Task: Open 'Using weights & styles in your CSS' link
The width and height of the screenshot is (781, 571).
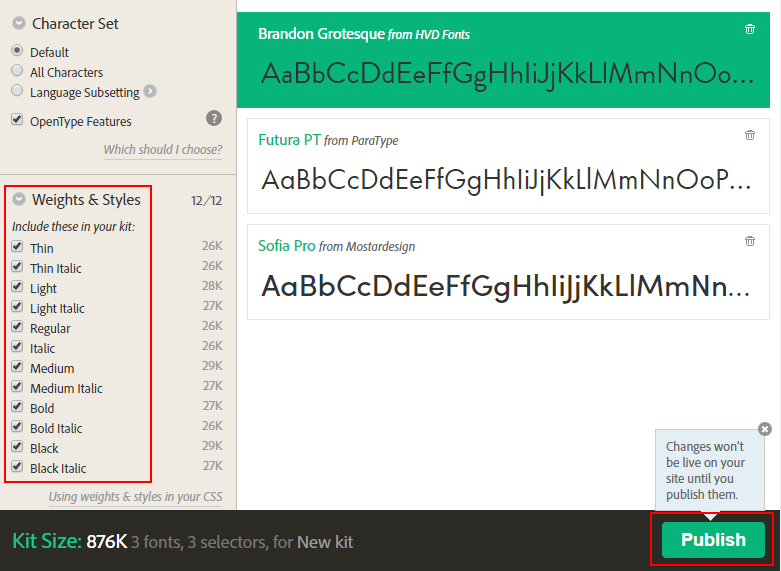Action: click(x=135, y=497)
